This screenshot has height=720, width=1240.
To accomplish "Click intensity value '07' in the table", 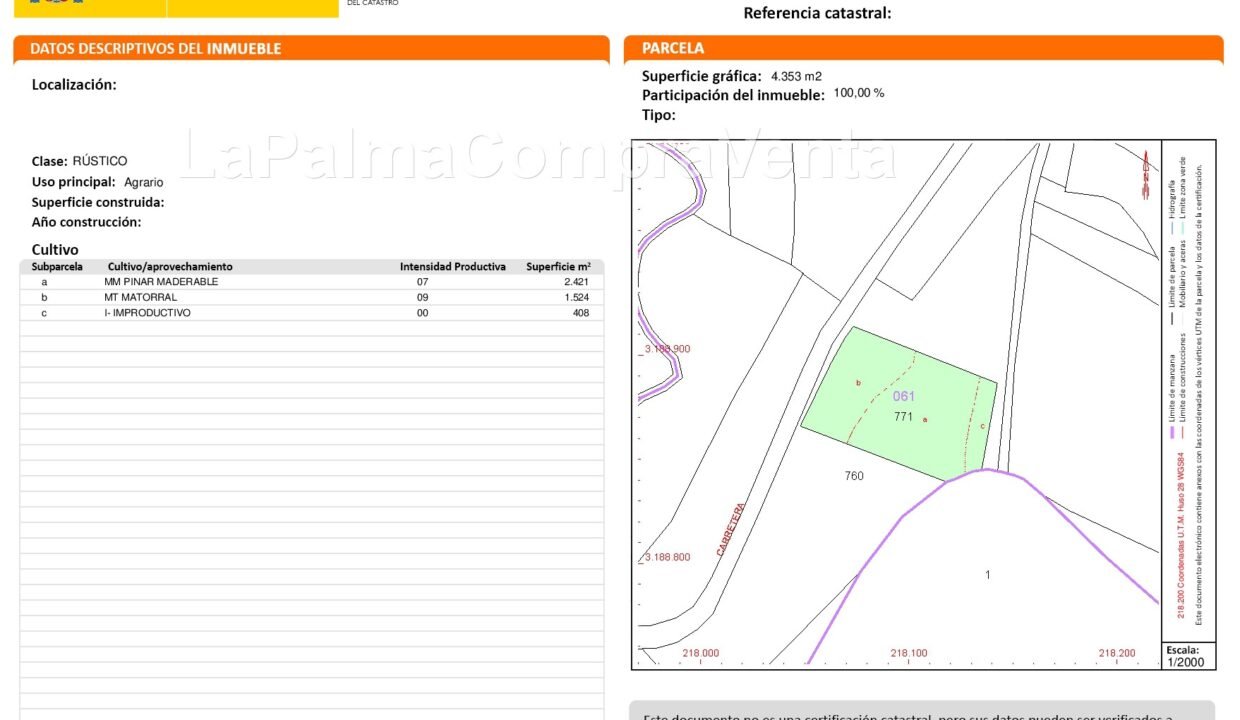I will (x=422, y=282).
